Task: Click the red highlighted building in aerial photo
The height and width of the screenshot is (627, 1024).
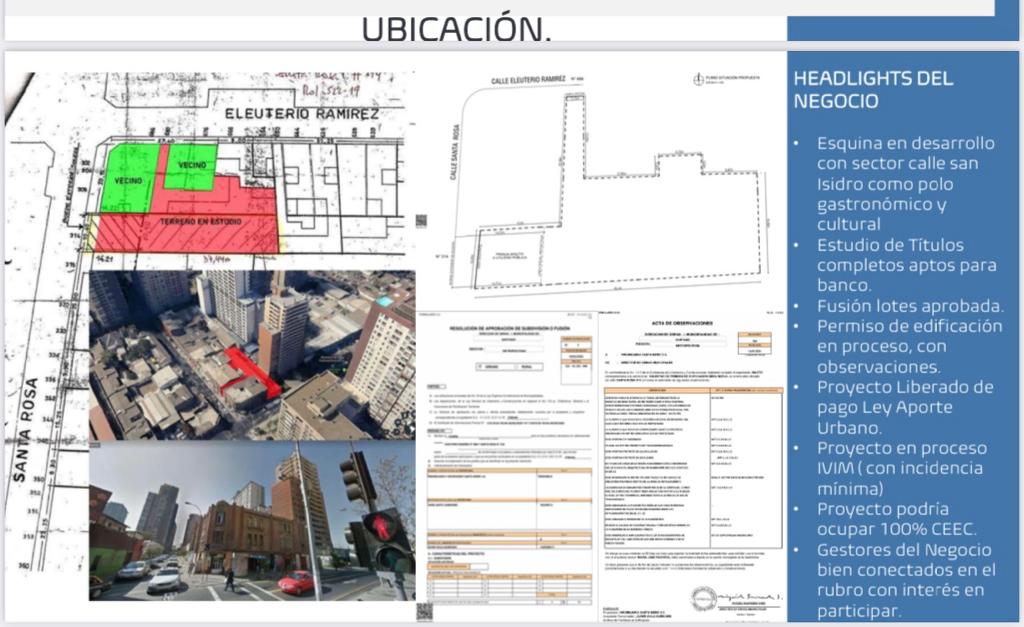Action: [x=252, y=371]
